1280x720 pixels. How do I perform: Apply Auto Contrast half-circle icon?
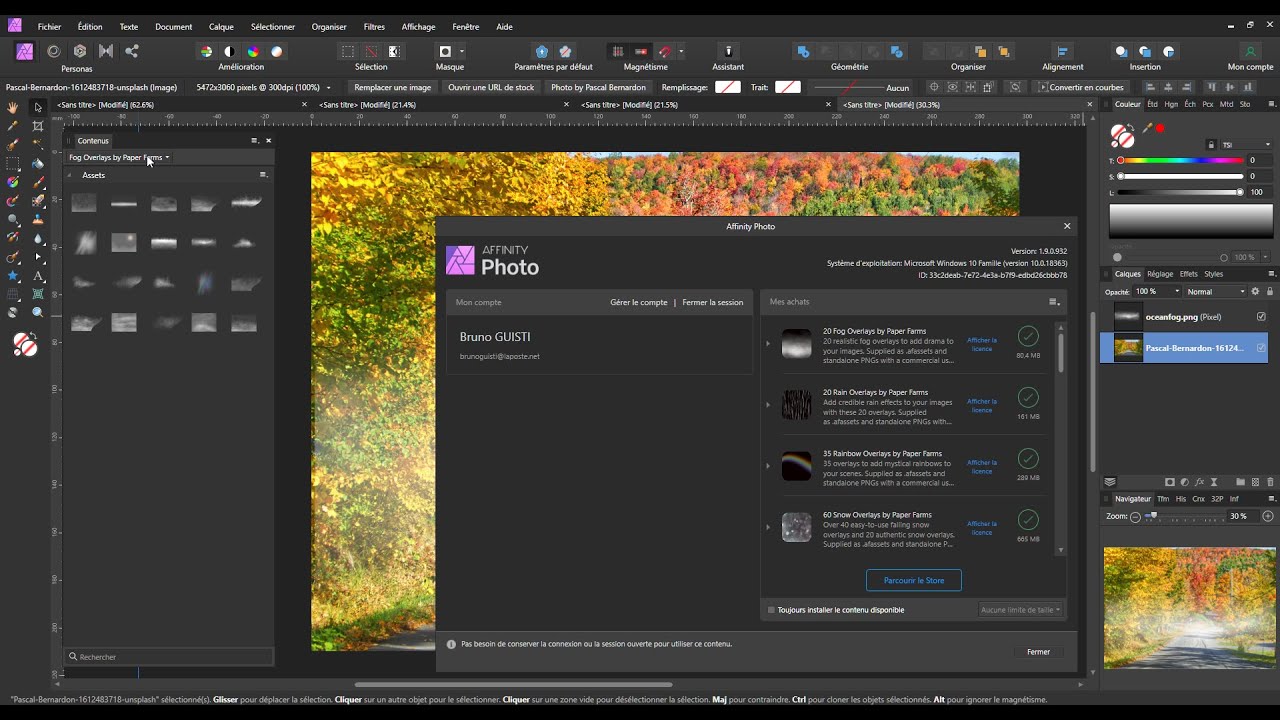coord(229,52)
